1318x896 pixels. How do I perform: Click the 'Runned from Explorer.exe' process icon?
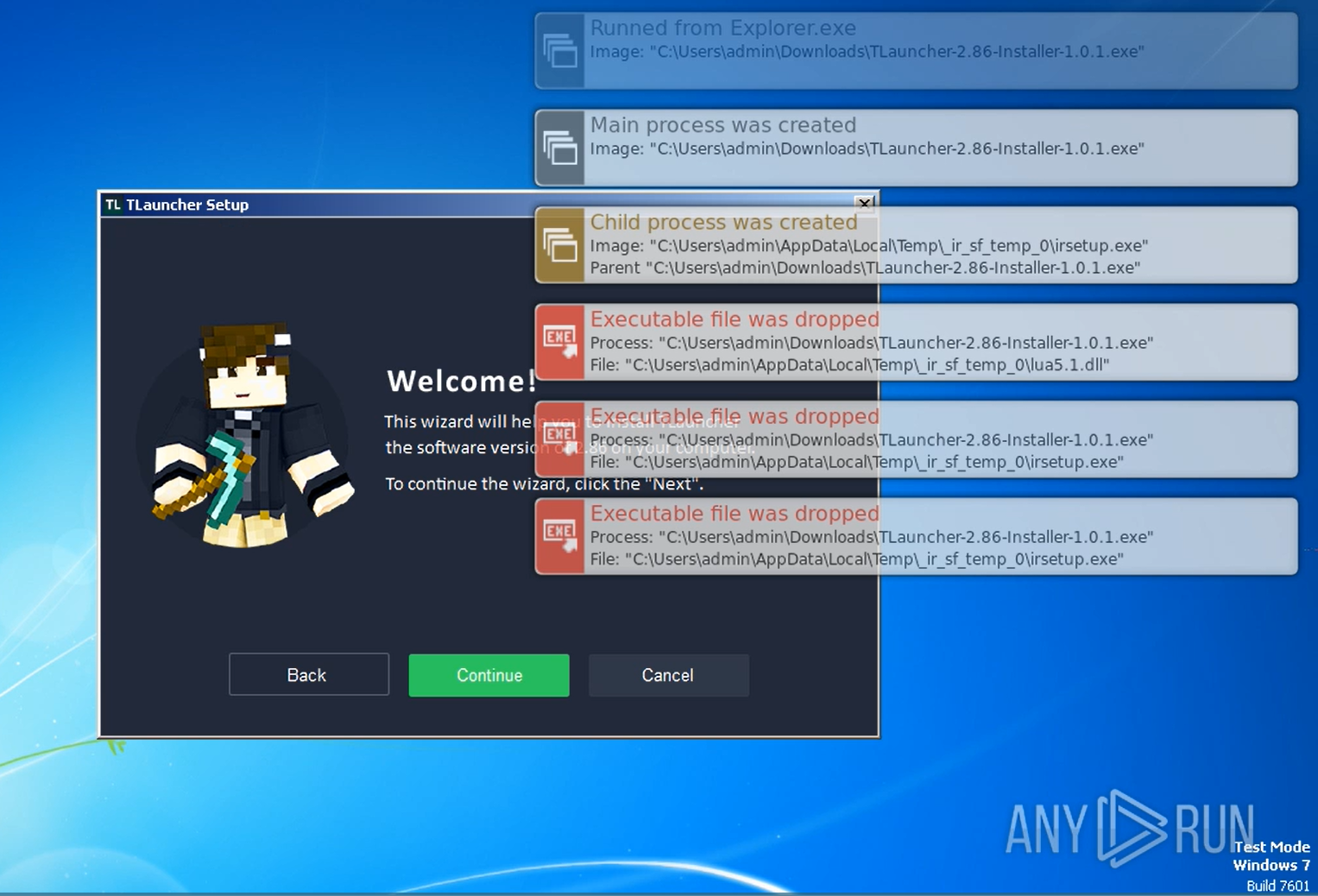click(x=560, y=51)
